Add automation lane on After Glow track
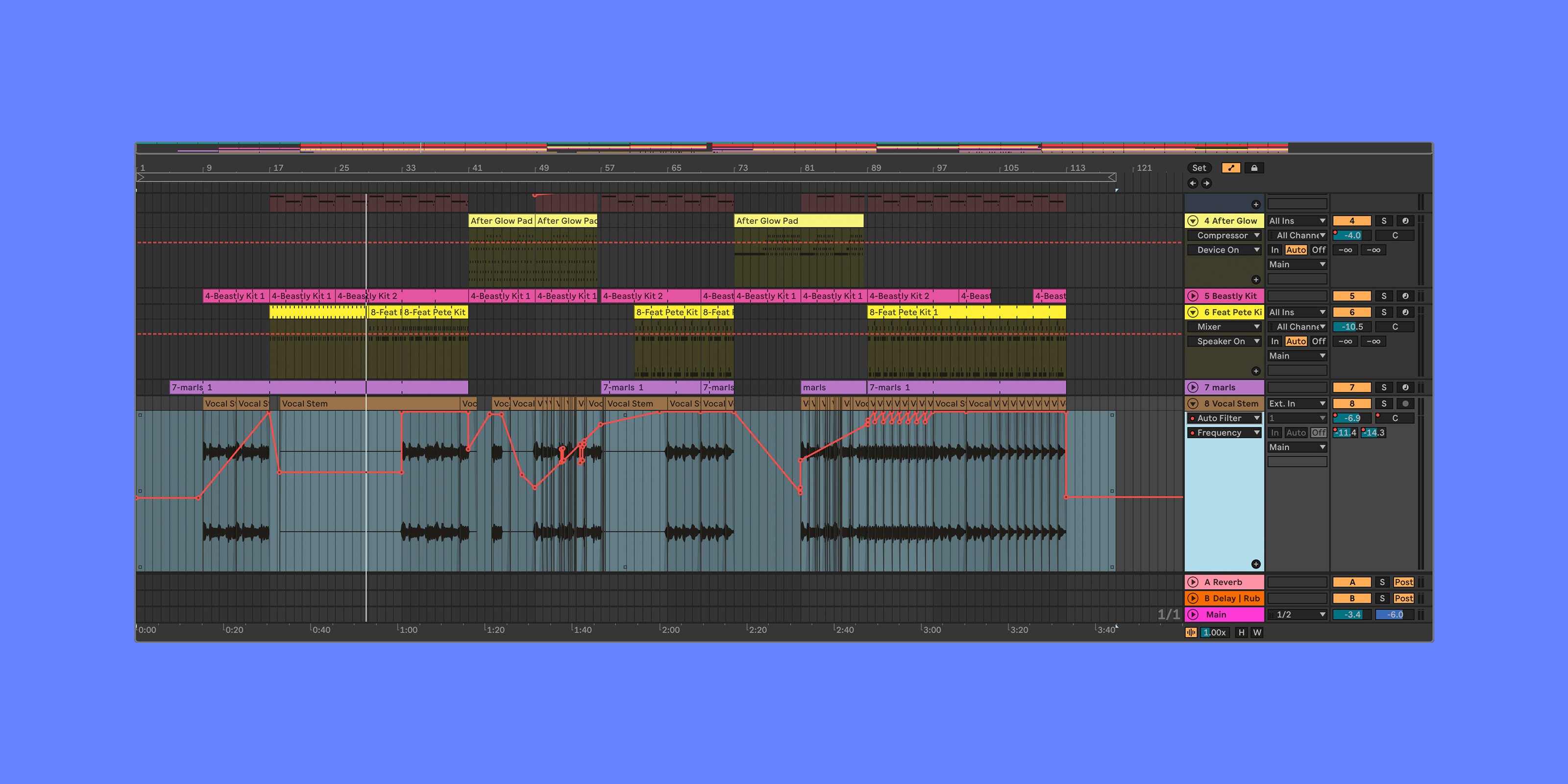Viewport: 1568px width, 784px height. [1255, 279]
